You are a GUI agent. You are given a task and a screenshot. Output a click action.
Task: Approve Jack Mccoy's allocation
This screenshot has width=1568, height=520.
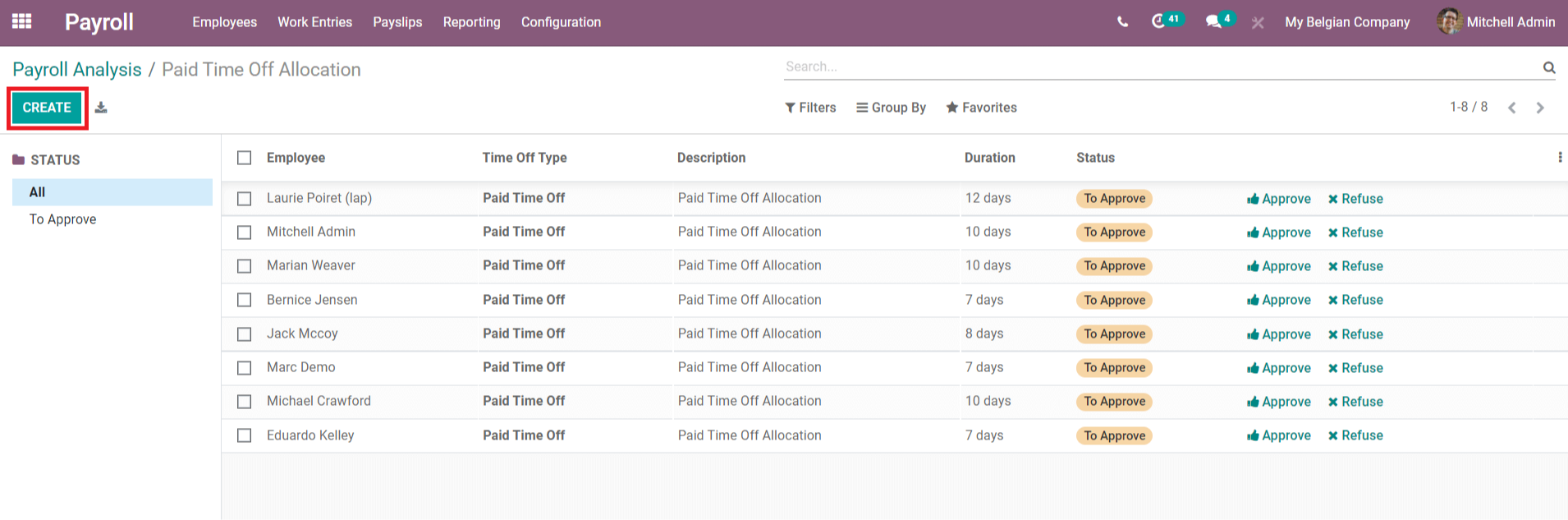pos(1278,334)
